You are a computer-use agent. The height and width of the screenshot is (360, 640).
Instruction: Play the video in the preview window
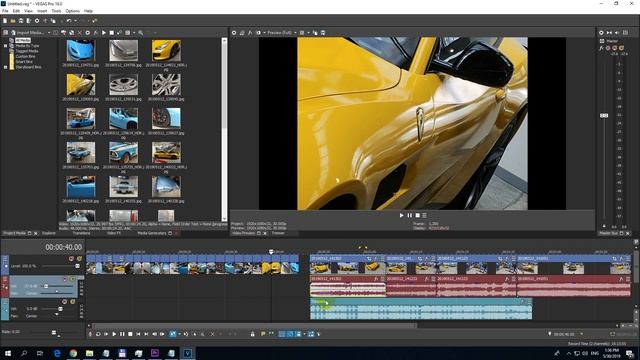click(401, 216)
